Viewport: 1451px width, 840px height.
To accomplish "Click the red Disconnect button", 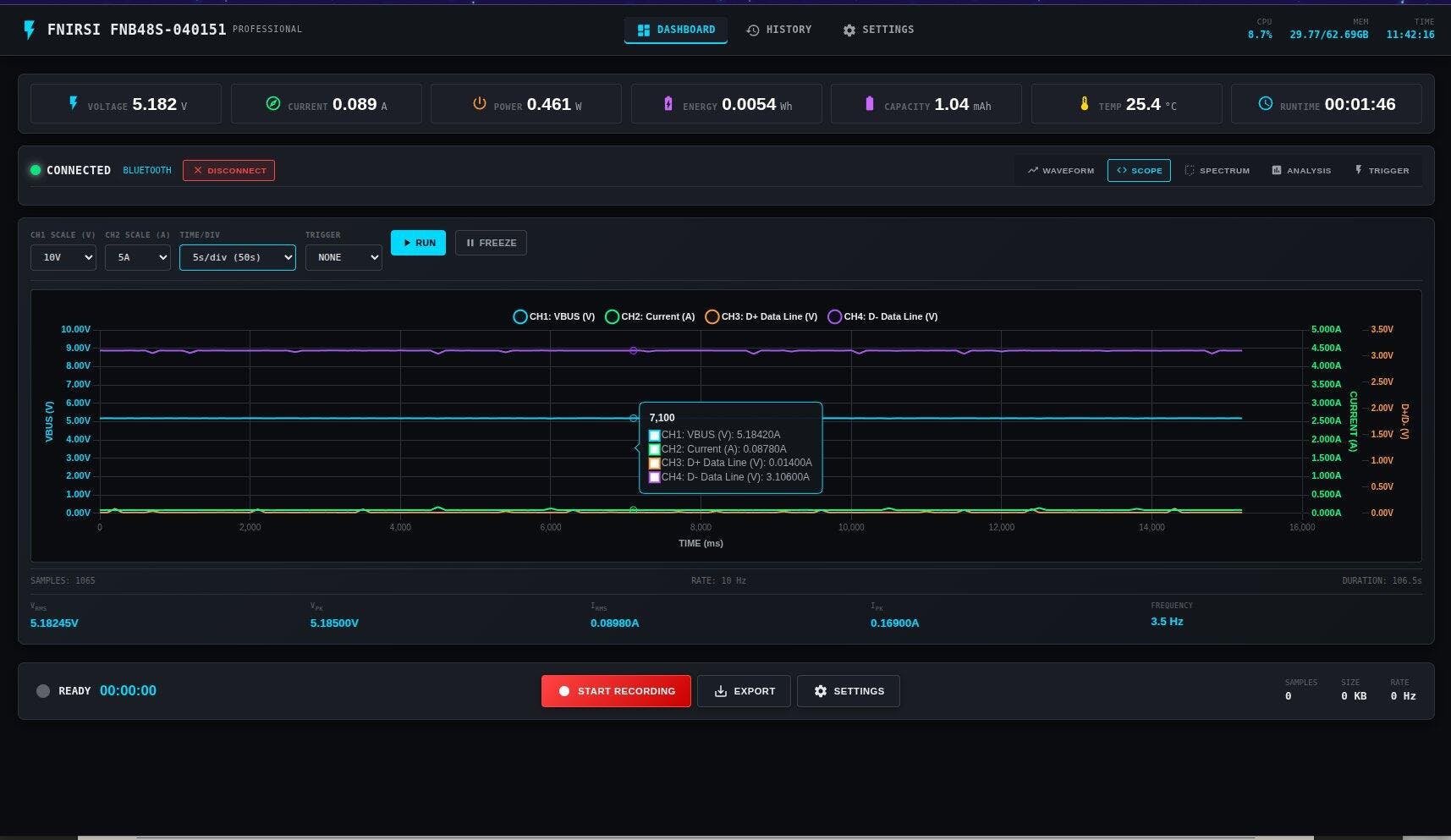I will (228, 170).
